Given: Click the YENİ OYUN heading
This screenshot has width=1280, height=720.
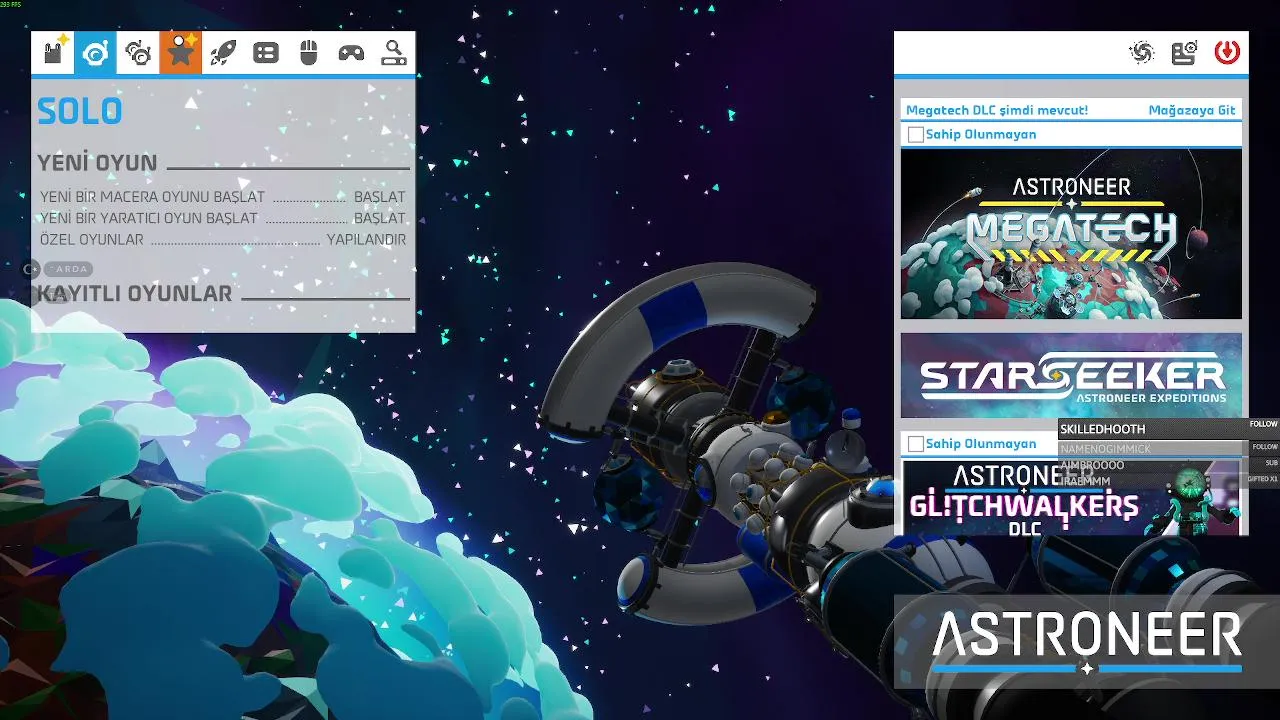Looking at the screenshot, I should [x=97, y=163].
